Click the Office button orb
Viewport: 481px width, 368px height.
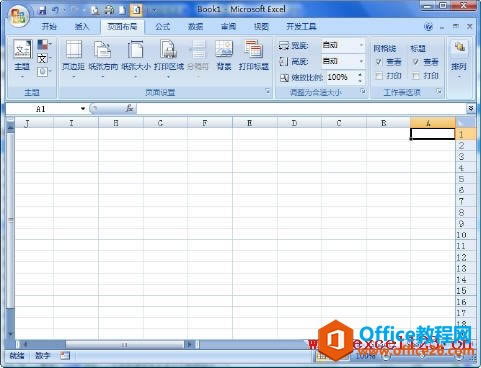(x=18, y=16)
